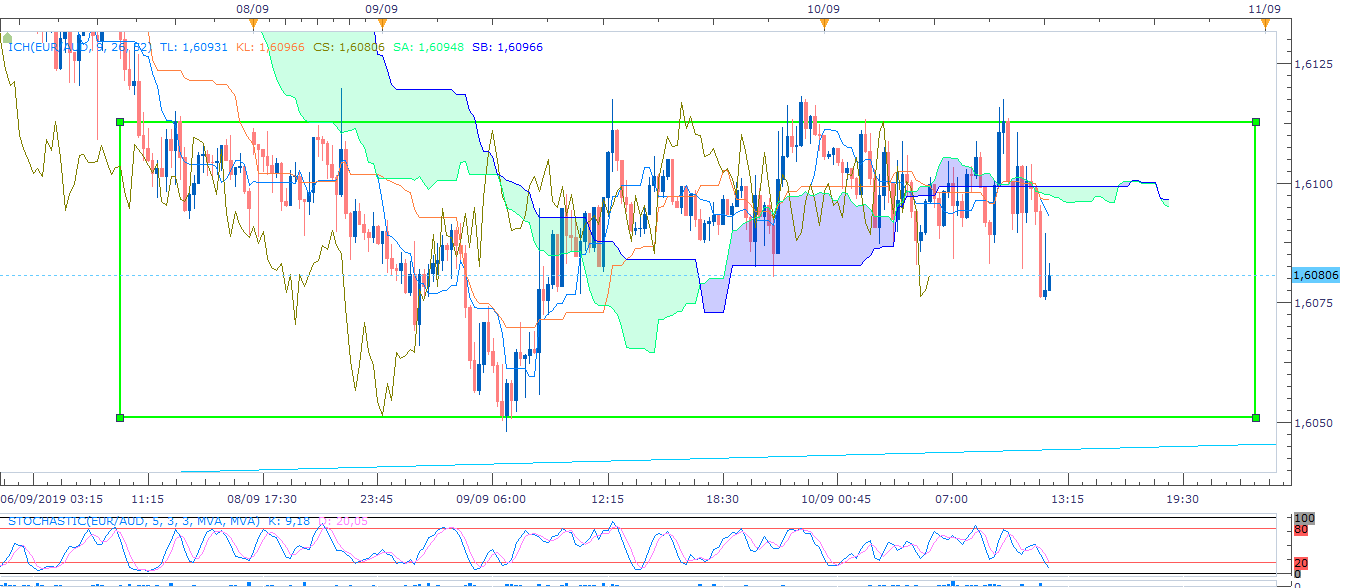
Task: Click the 18:30 time axis label
Action: point(722,498)
